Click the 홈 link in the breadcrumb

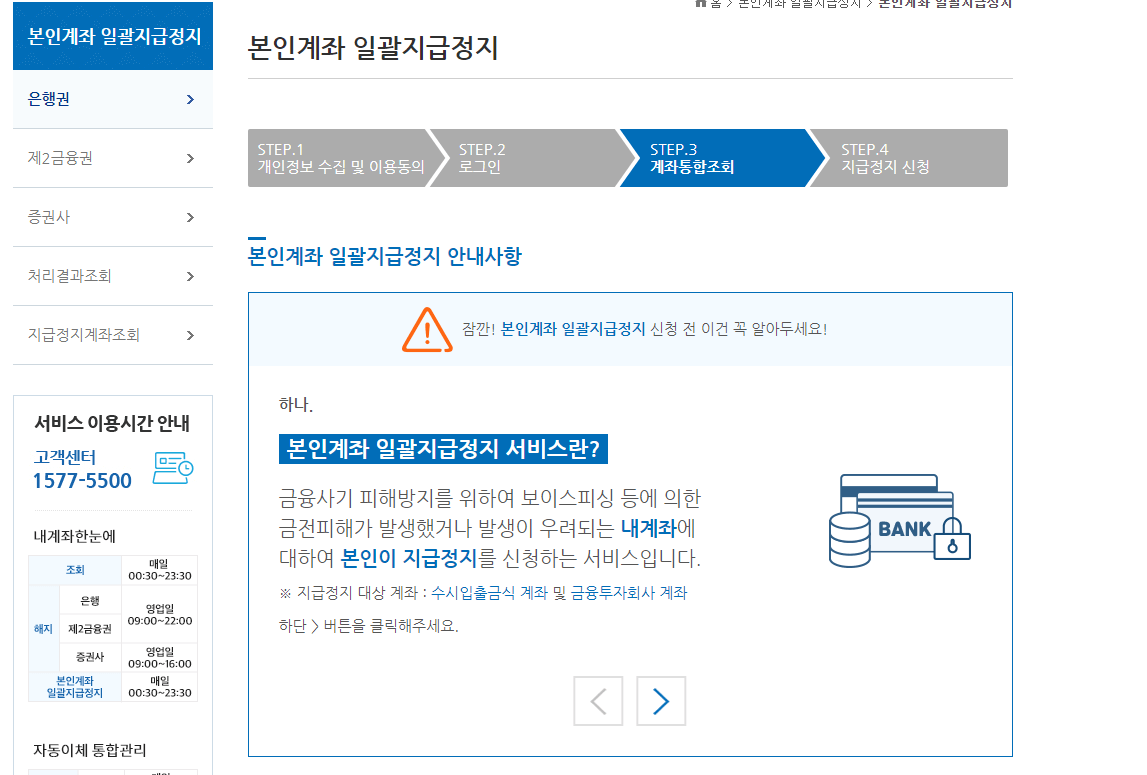(x=715, y=4)
